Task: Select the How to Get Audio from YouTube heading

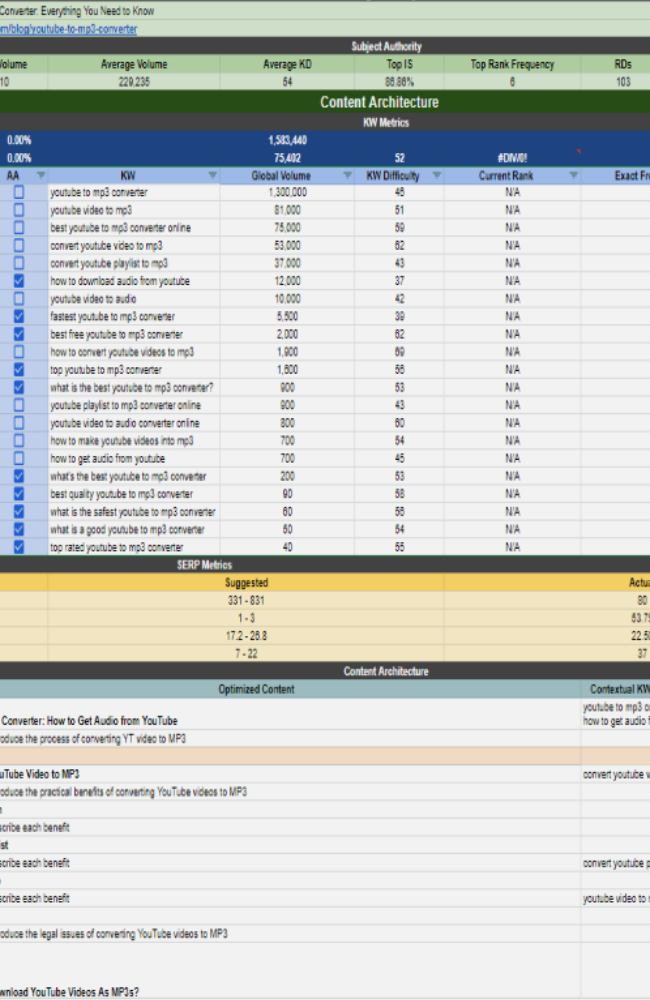Action: pos(89,721)
